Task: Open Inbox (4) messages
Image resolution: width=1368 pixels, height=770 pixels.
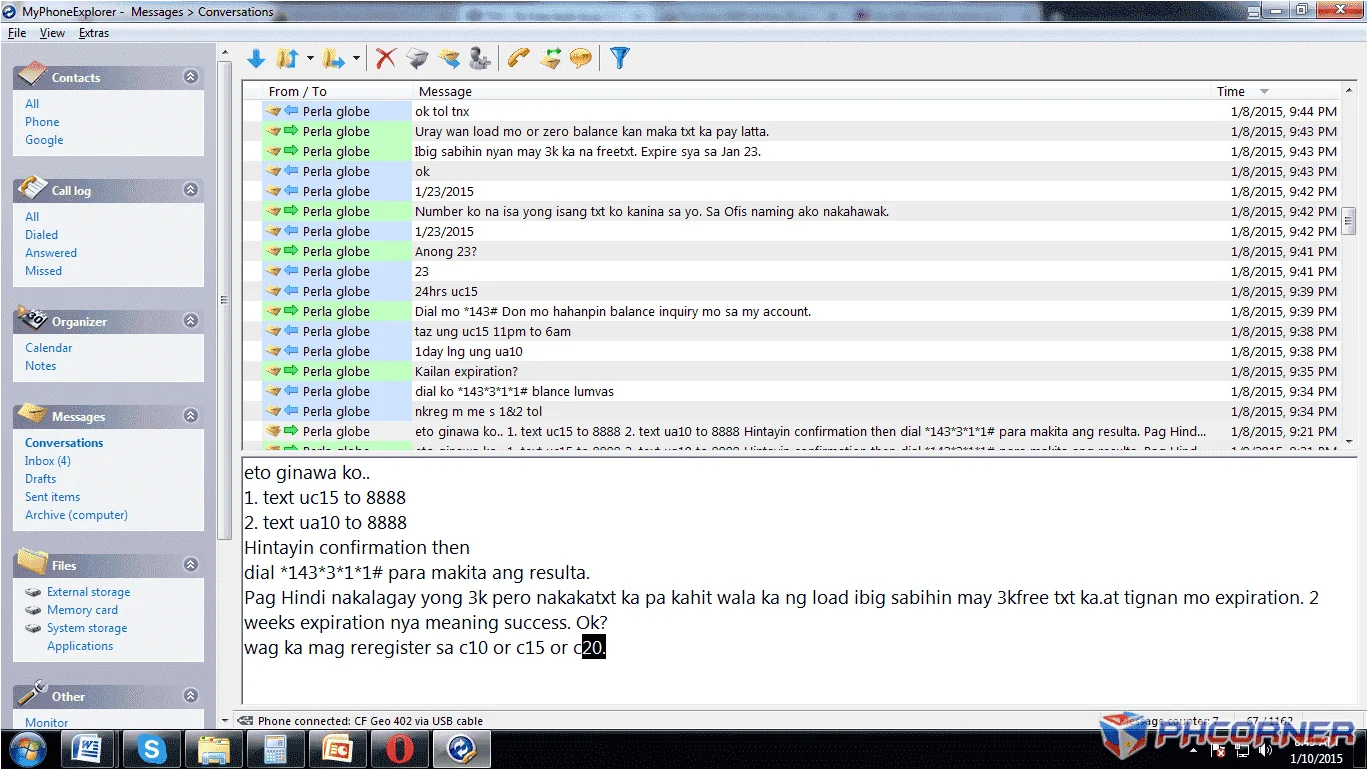Action: click(x=47, y=461)
